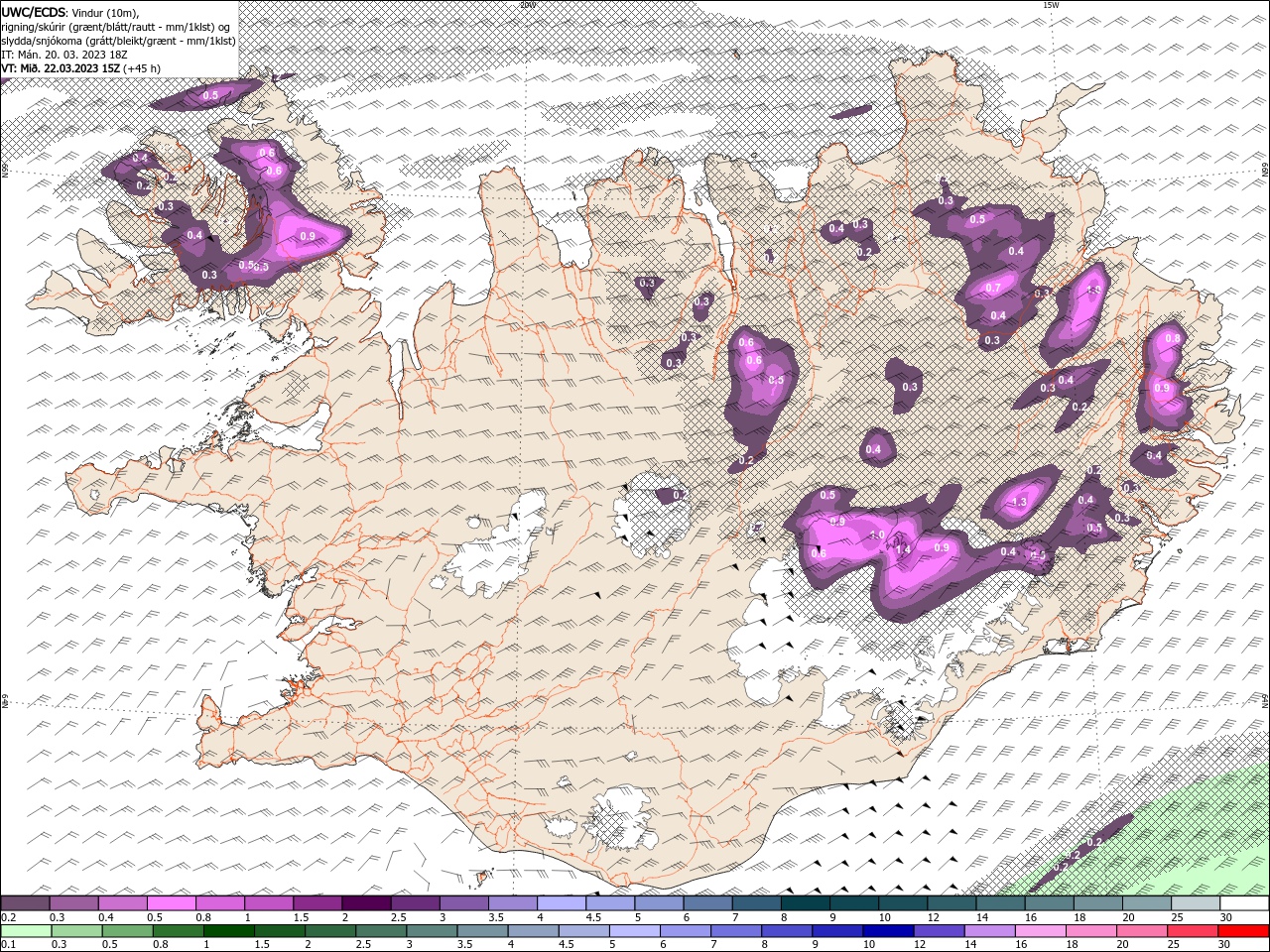Pick the upper legend swatch labelled 4.5

(x=609, y=903)
